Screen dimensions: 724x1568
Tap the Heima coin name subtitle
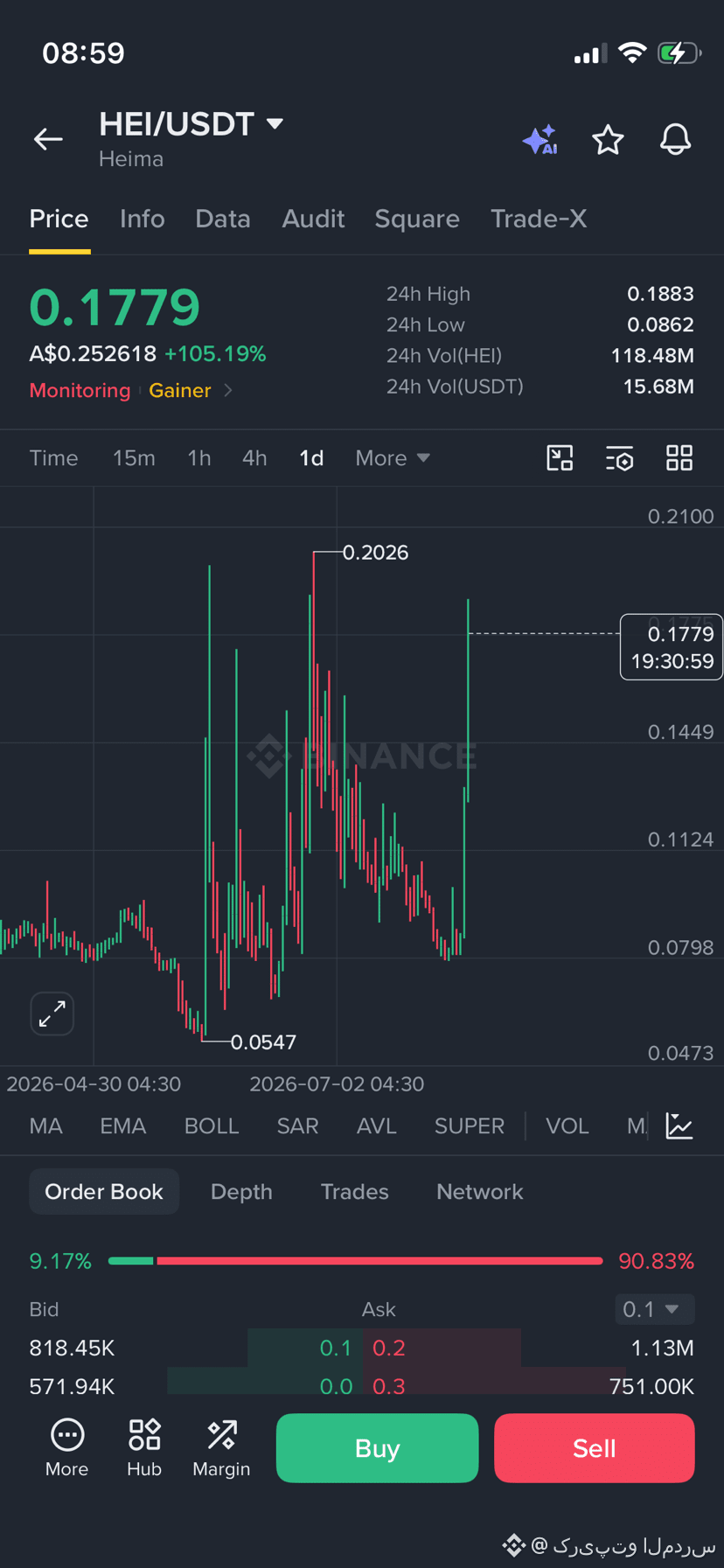pyautogui.click(x=131, y=159)
